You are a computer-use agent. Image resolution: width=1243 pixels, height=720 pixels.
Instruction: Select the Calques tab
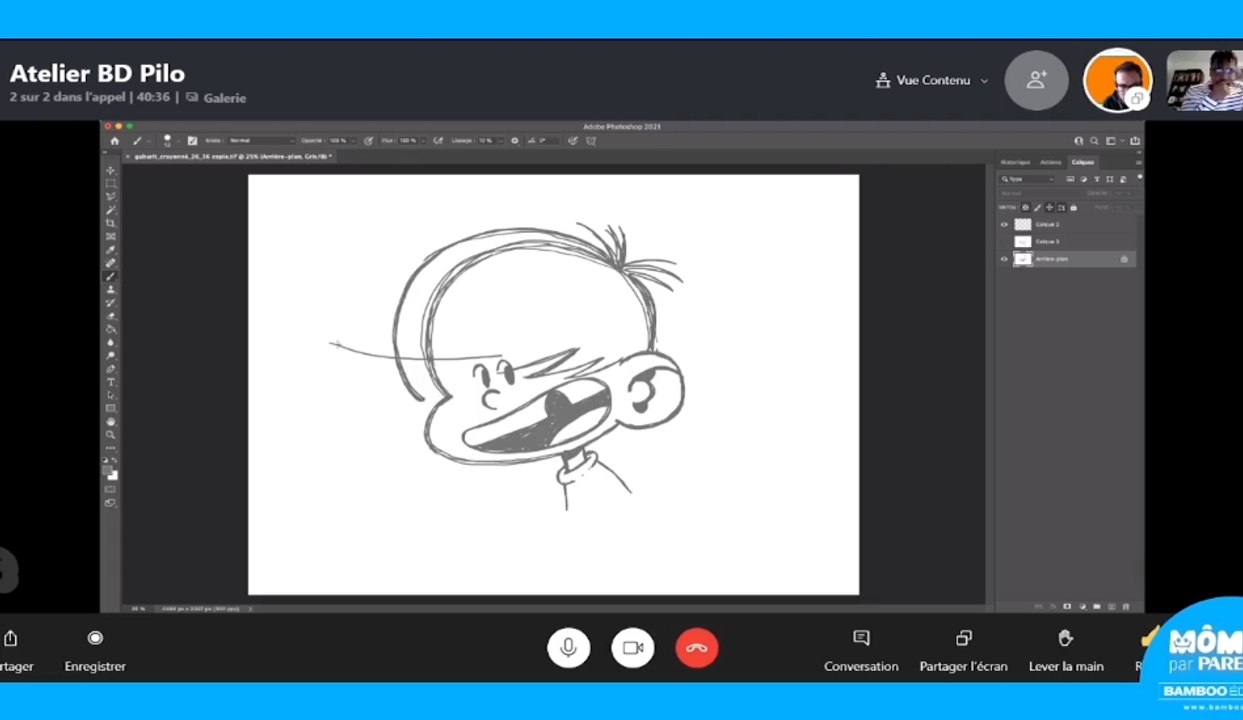[1083, 162]
